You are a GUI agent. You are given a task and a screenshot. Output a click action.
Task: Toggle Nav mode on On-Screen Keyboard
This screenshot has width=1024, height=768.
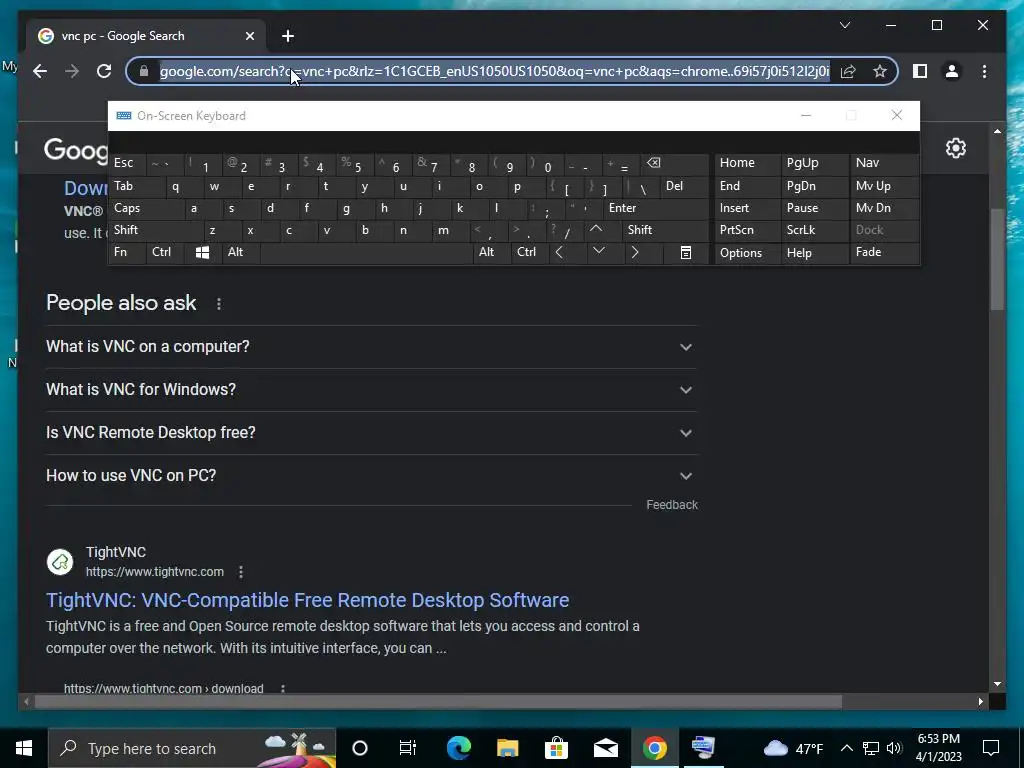click(884, 163)
